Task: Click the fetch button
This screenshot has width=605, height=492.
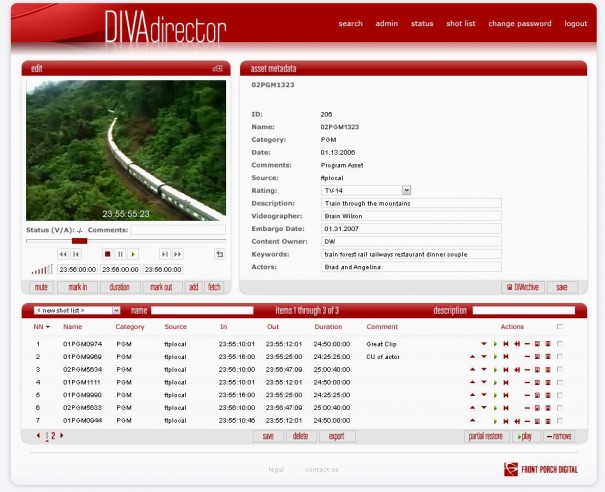Action: click(x=214, y=287)
